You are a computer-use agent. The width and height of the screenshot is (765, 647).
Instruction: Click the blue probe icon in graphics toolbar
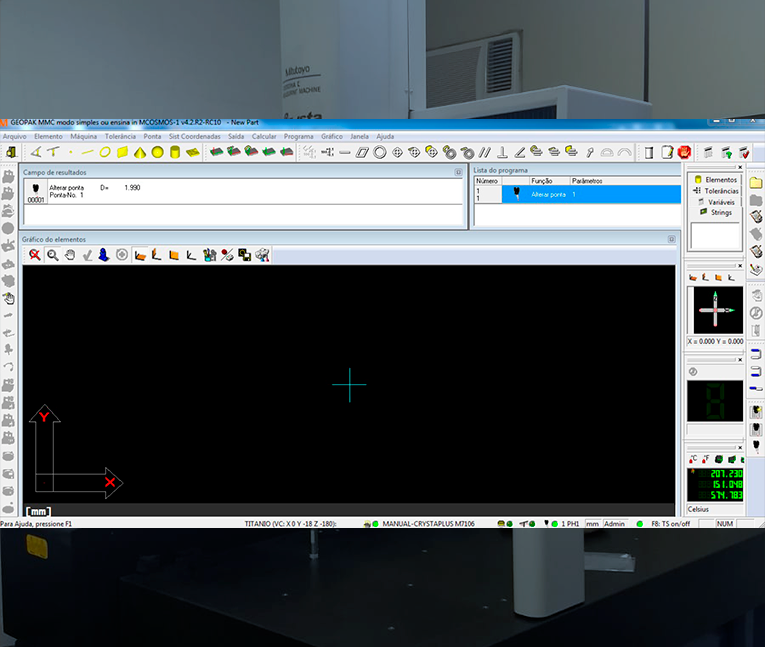104,255
